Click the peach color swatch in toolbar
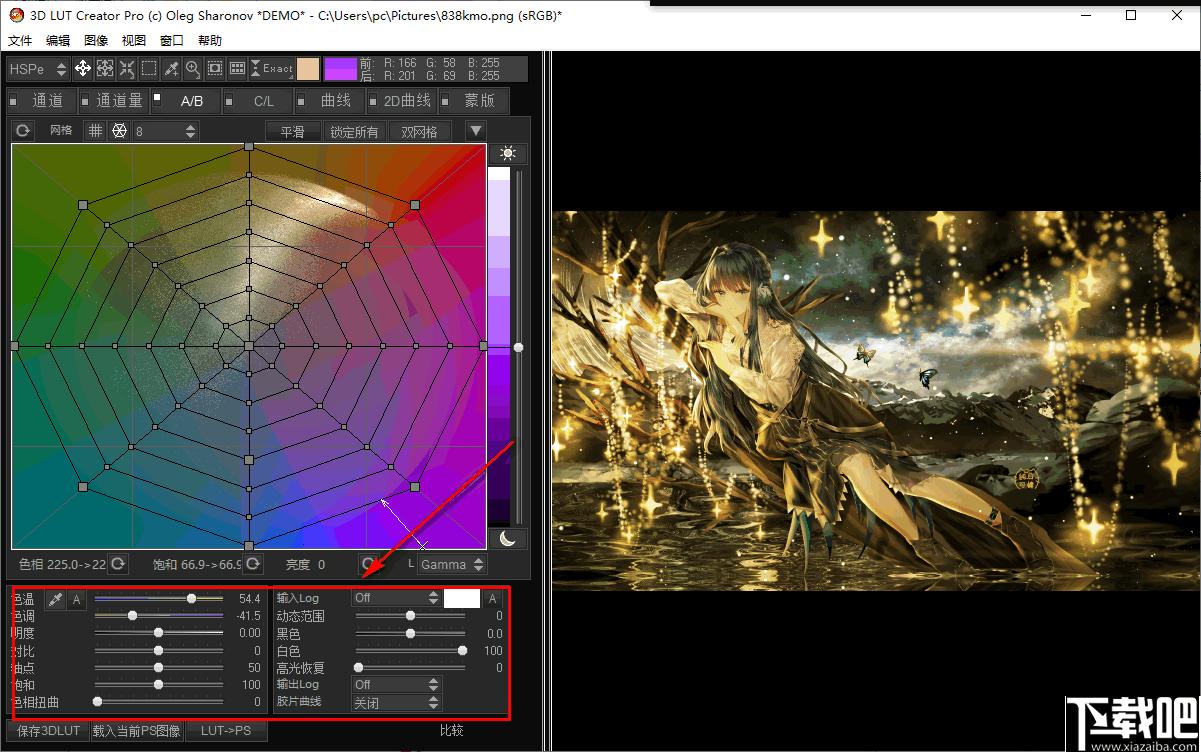 point(308,68)
